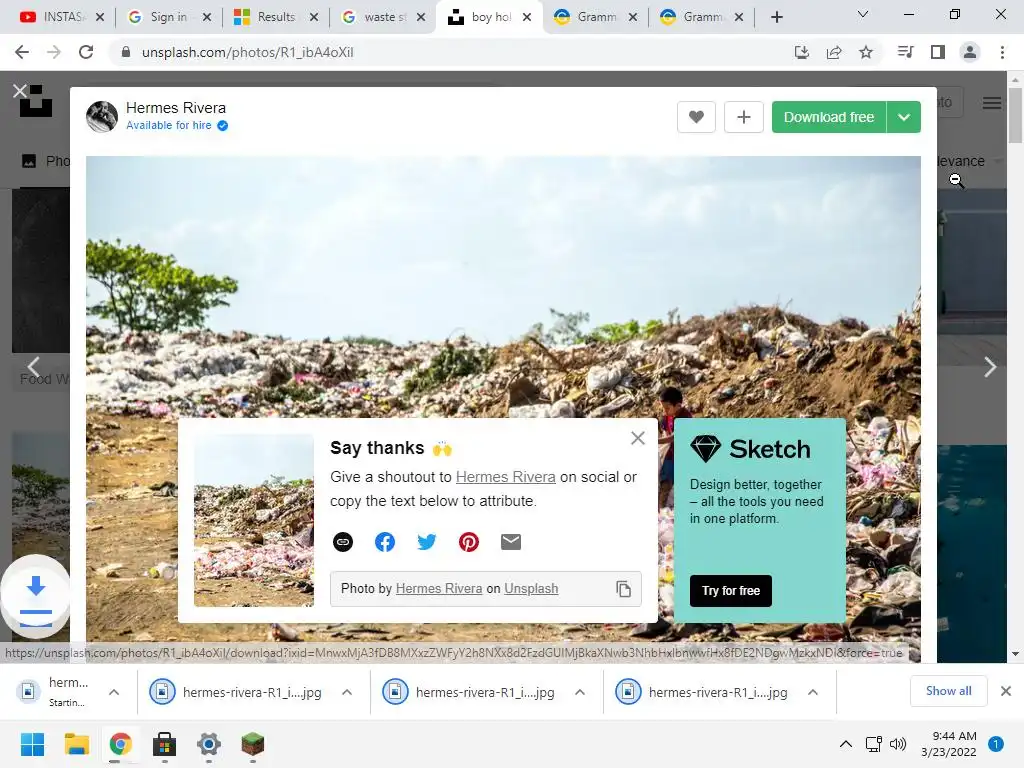Viewport: 1024px width, 768px height.
Task: Open the tab search chevron
Action: (863, 14)
